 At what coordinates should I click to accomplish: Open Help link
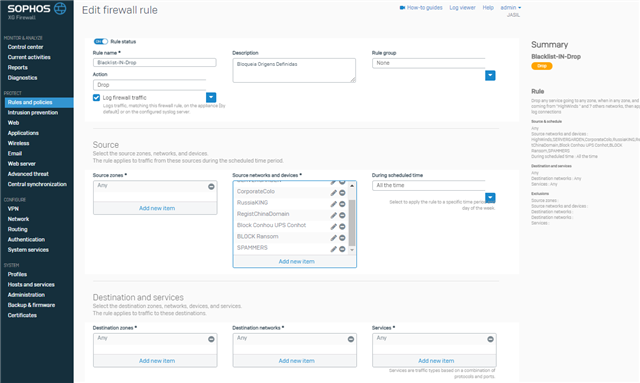click(x=488, y=8)
